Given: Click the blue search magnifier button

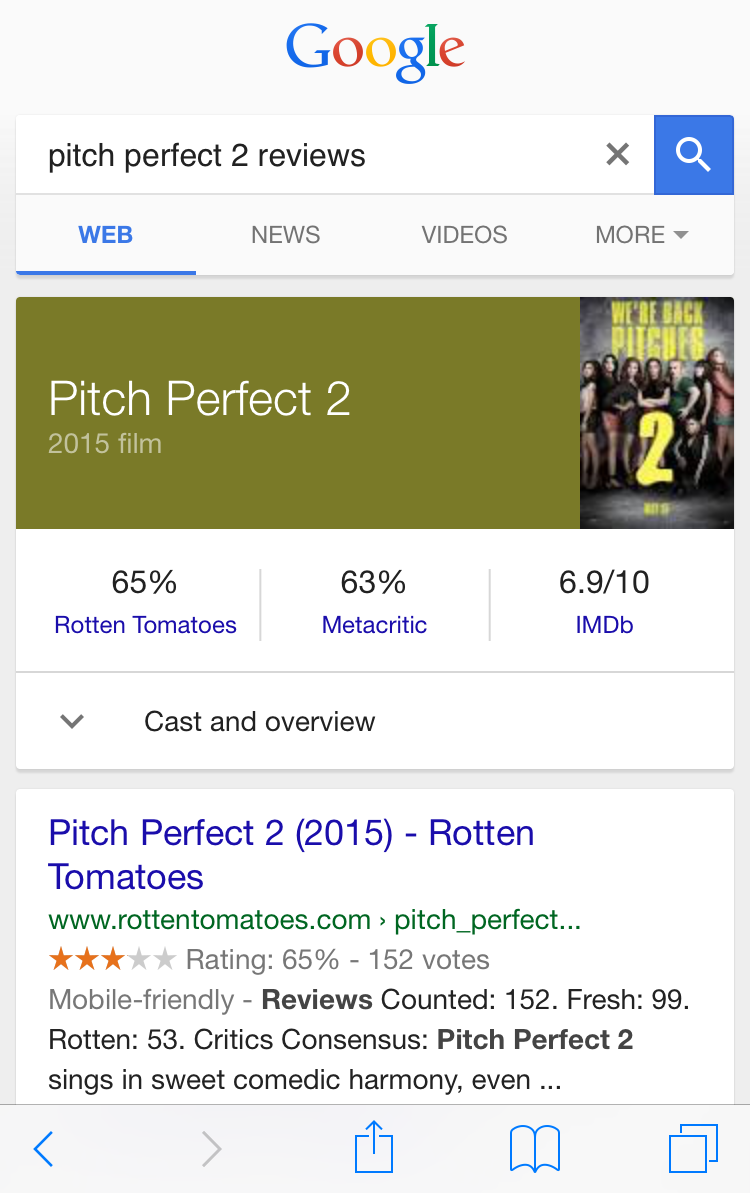Looking at the screenshot, I should tap(693, 155).
